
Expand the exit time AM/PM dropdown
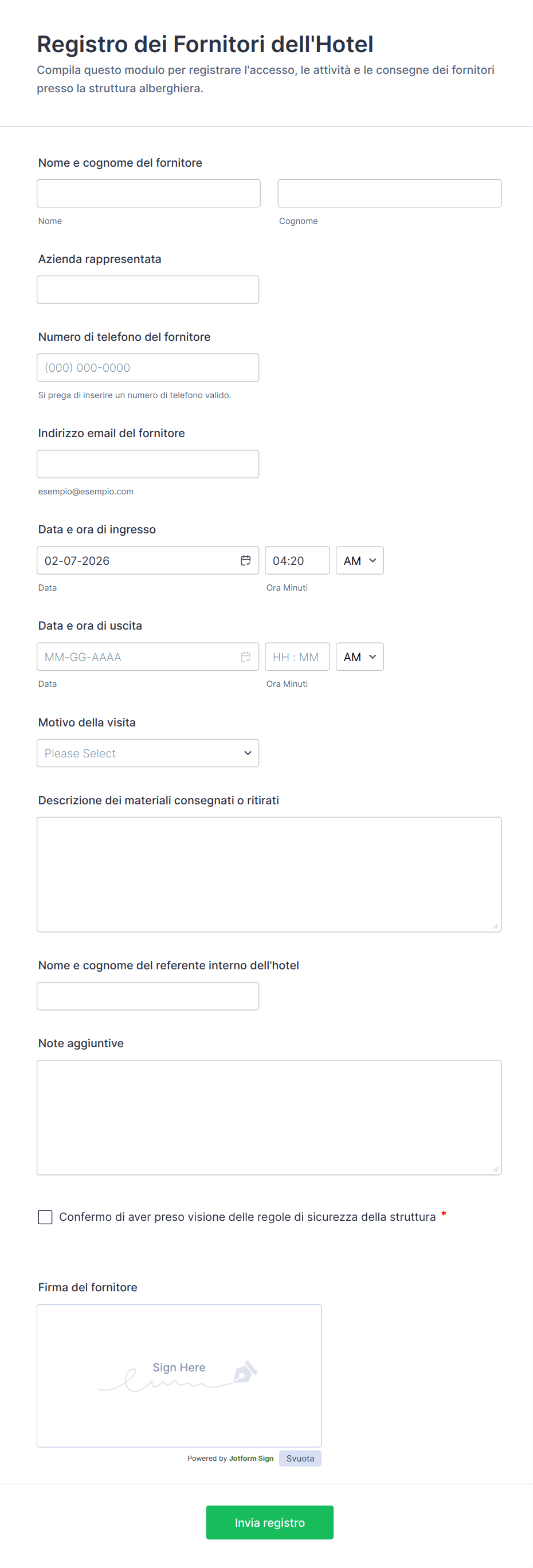pos(359,657)
